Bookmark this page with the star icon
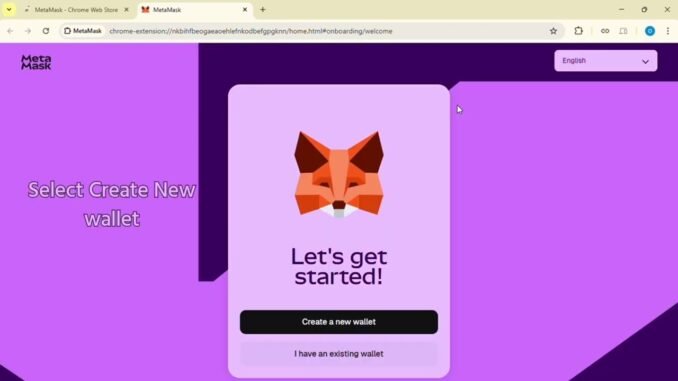 (x=553, y=31)
